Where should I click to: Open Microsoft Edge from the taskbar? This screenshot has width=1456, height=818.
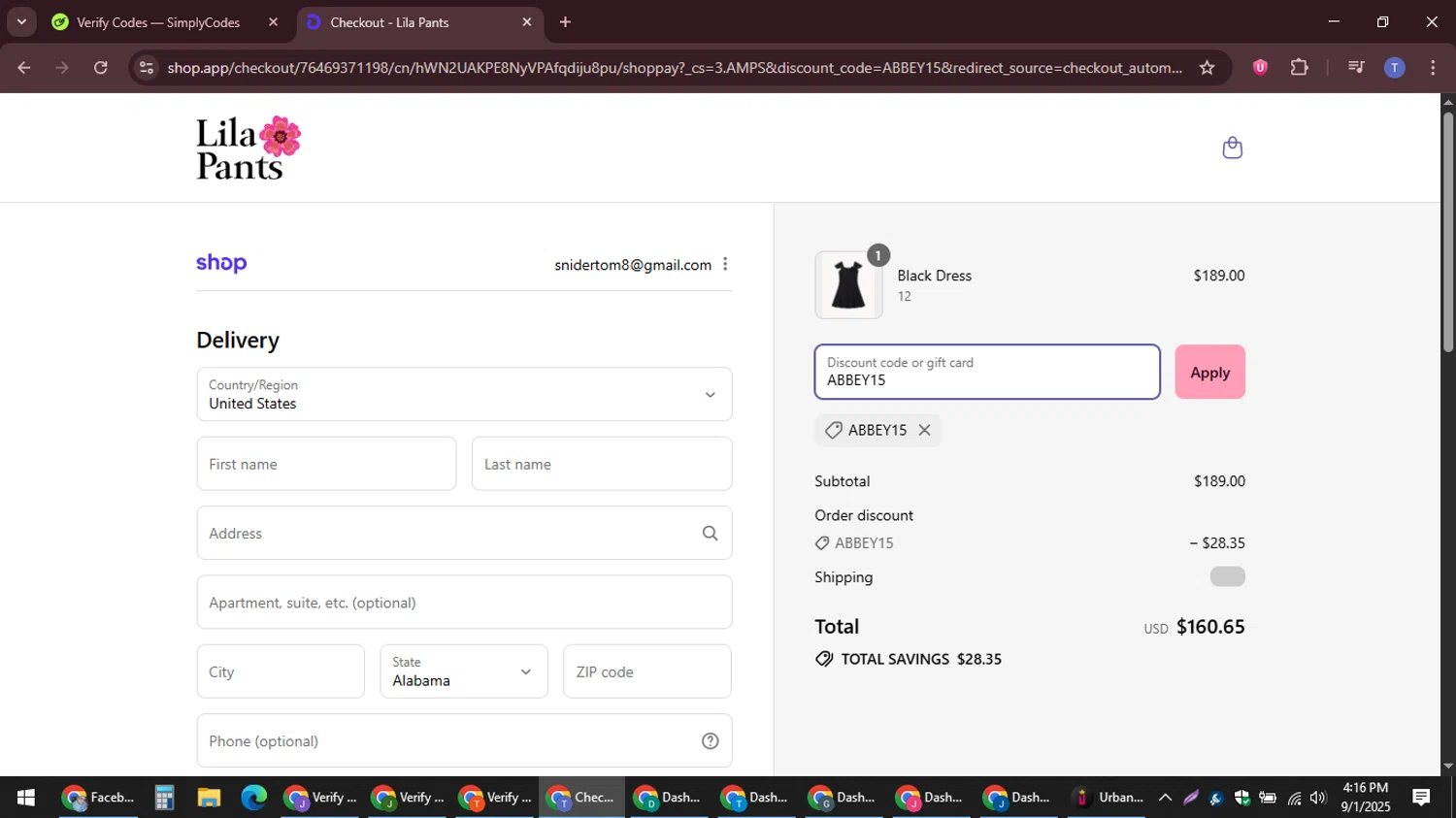click(x=253, y=798)
